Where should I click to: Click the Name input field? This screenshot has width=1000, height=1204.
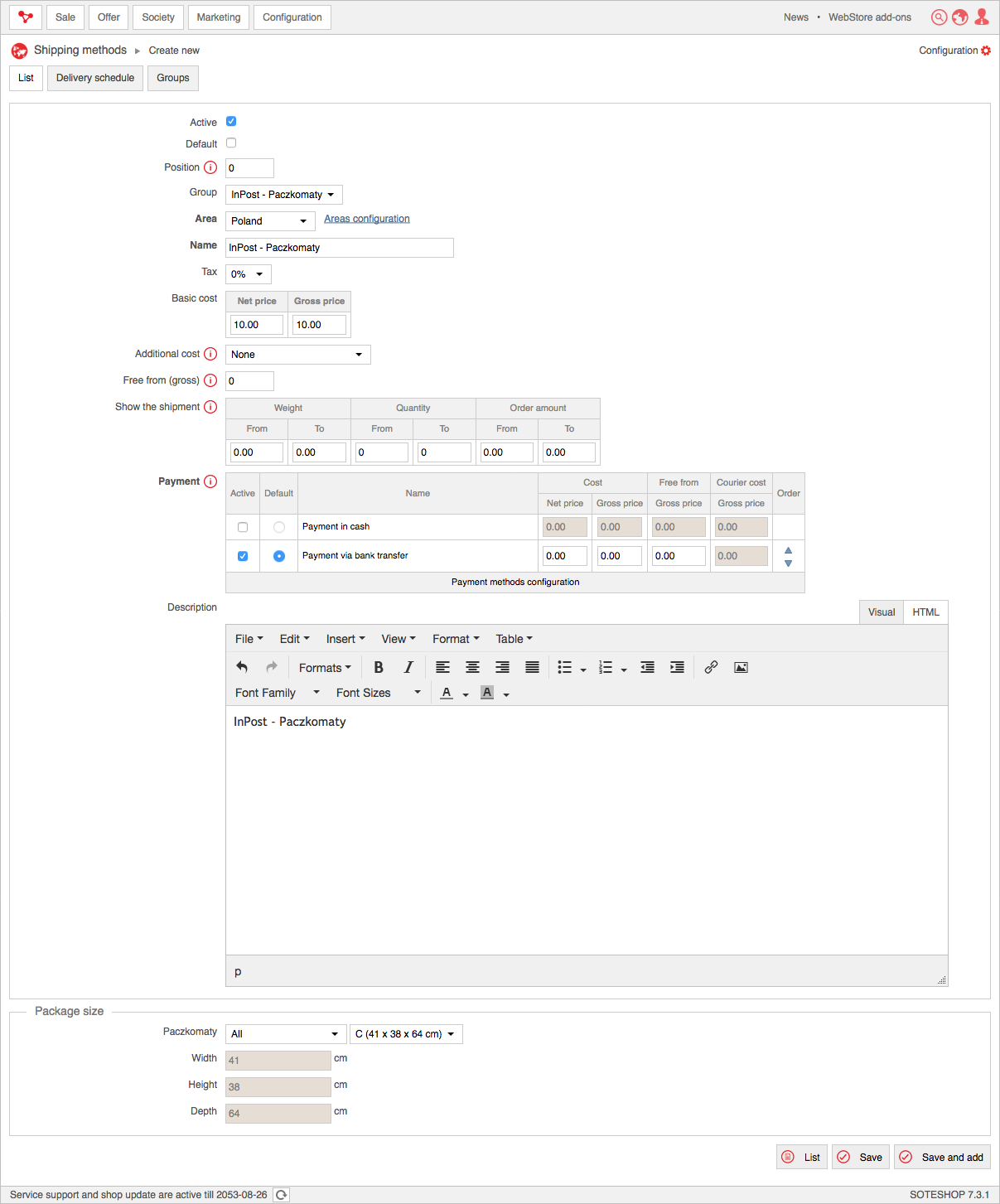pos(340,248)
